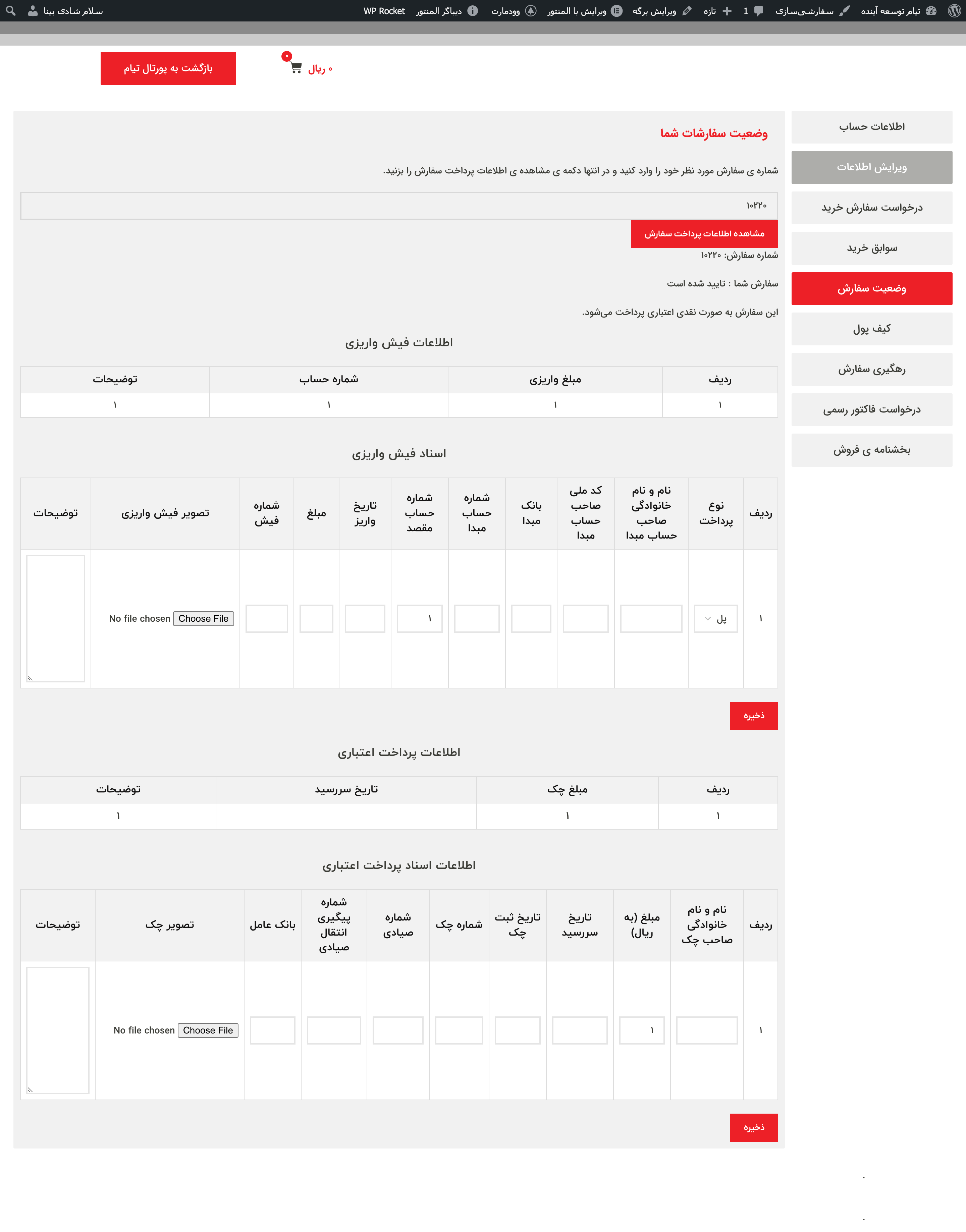Click the شماره حساب مبدا input
The image size is (966, 1232).
[477, 619]
